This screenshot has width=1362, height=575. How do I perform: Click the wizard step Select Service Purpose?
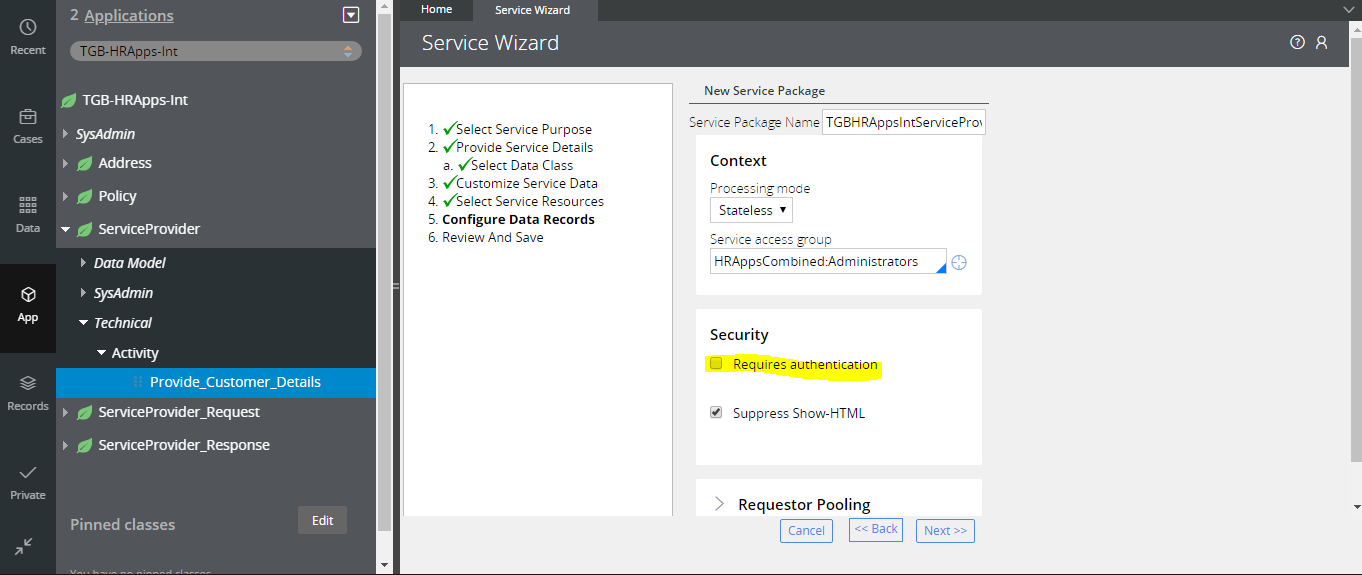tap(524, 129)
